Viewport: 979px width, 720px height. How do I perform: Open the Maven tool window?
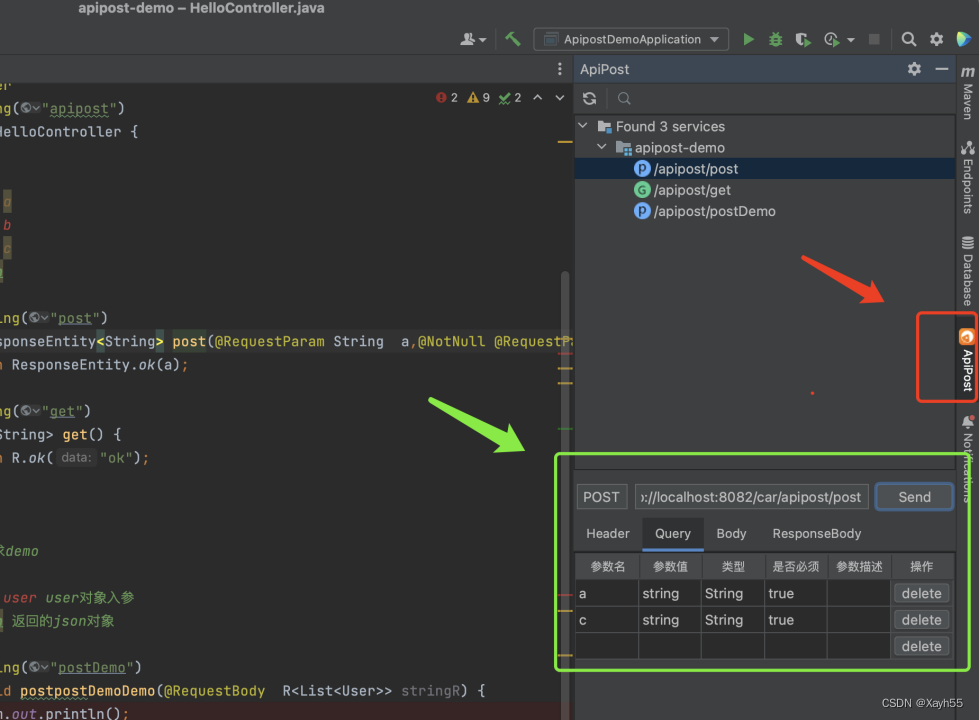967,95
